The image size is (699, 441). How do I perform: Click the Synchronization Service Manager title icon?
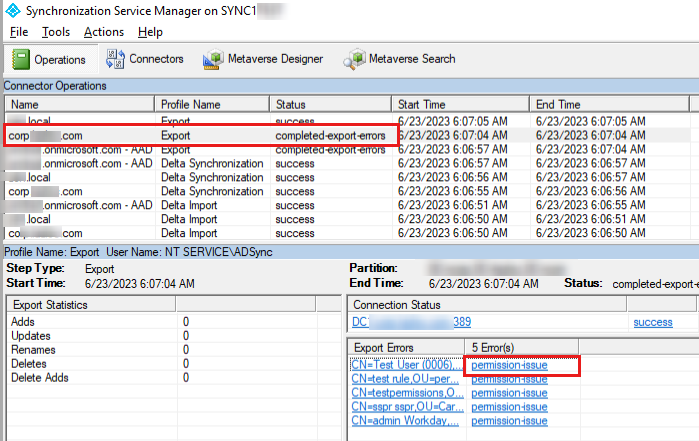(x=13, y=10)
